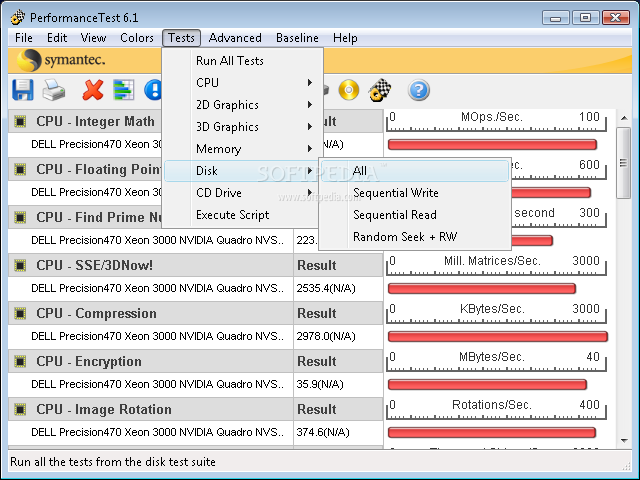The image size is (640, 480).
Task: Click the chip icon beside CPU - Encryption
Action: point(20,361)
